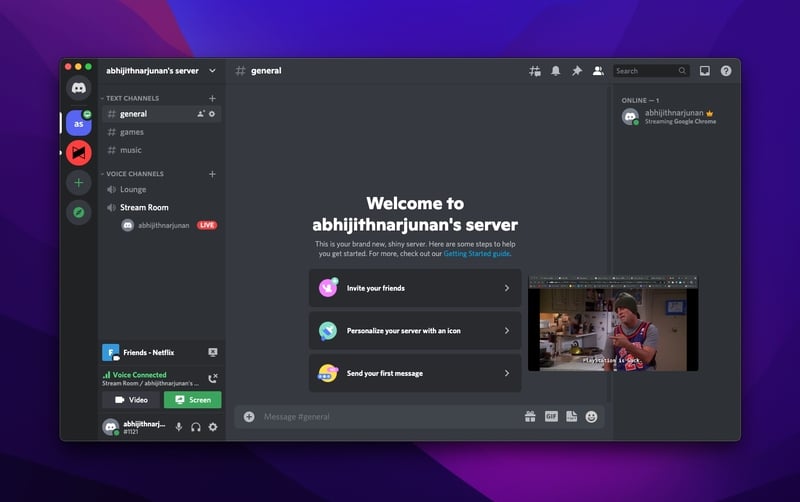The width and height of the screenshot is (800, 502).
Task: Click the abhijithnarj... #1121 username tag
Action: pyautogui.click(x=144, y=428)
